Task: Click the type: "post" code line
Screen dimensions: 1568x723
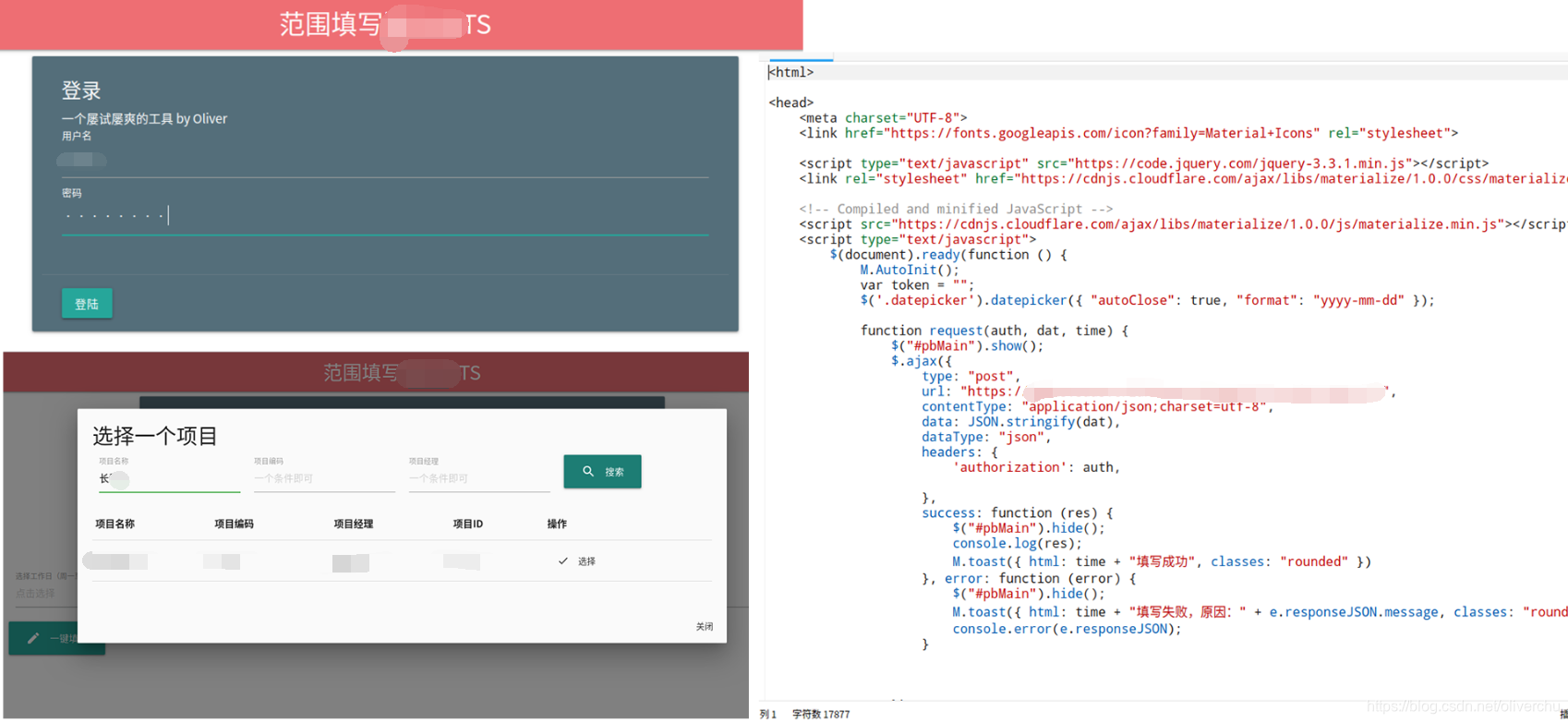Action: pyautogui.click(x=971, y=377)
